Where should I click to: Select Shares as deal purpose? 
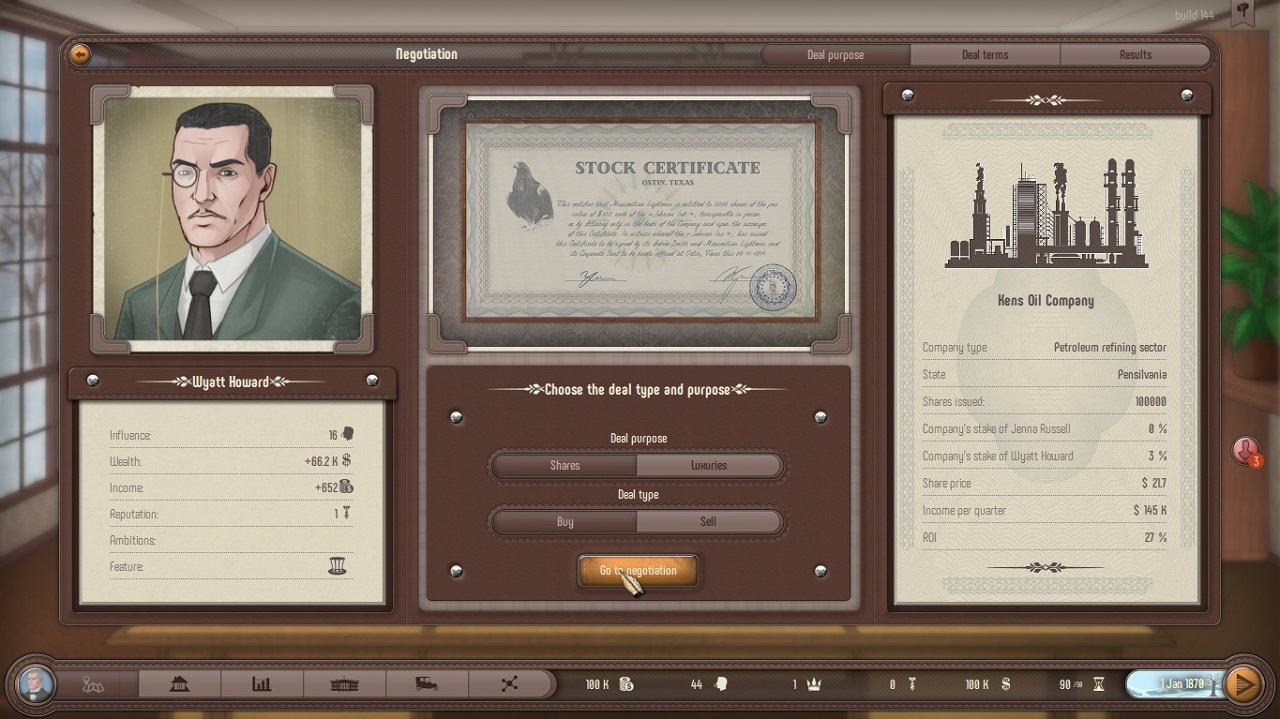point(564,465)
